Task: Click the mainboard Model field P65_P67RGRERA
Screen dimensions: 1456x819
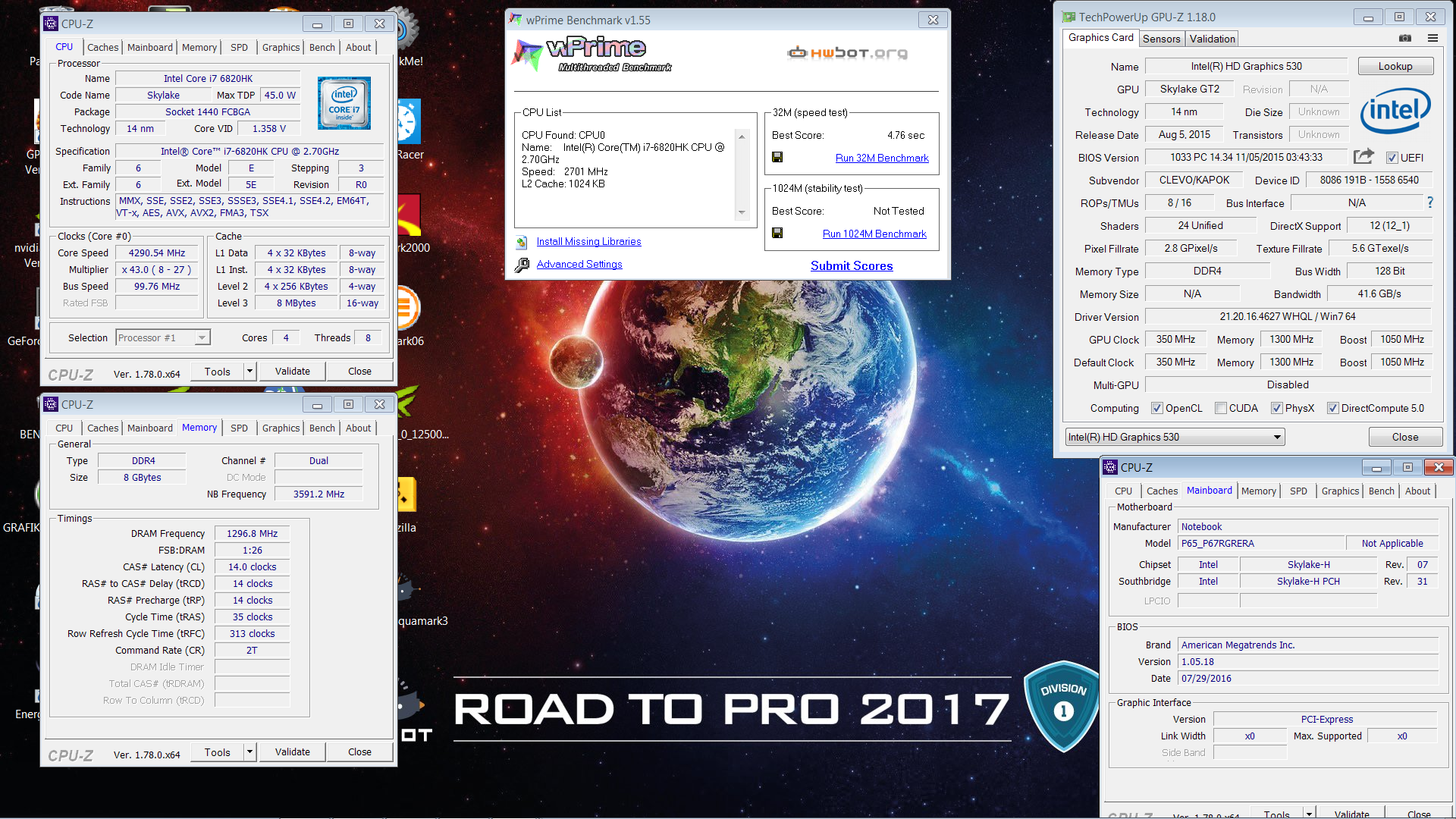Action: (1260, 543)
